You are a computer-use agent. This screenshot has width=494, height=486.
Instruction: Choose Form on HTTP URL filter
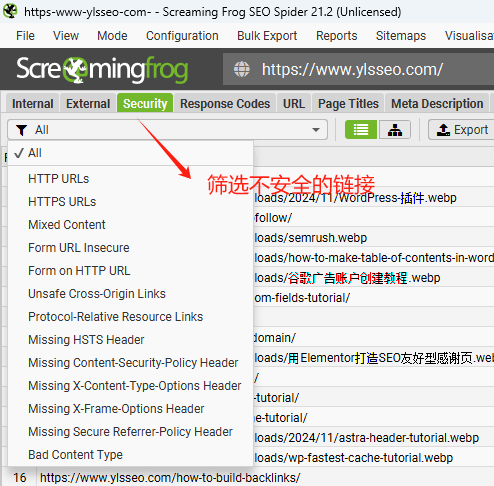tap(130, 271)
